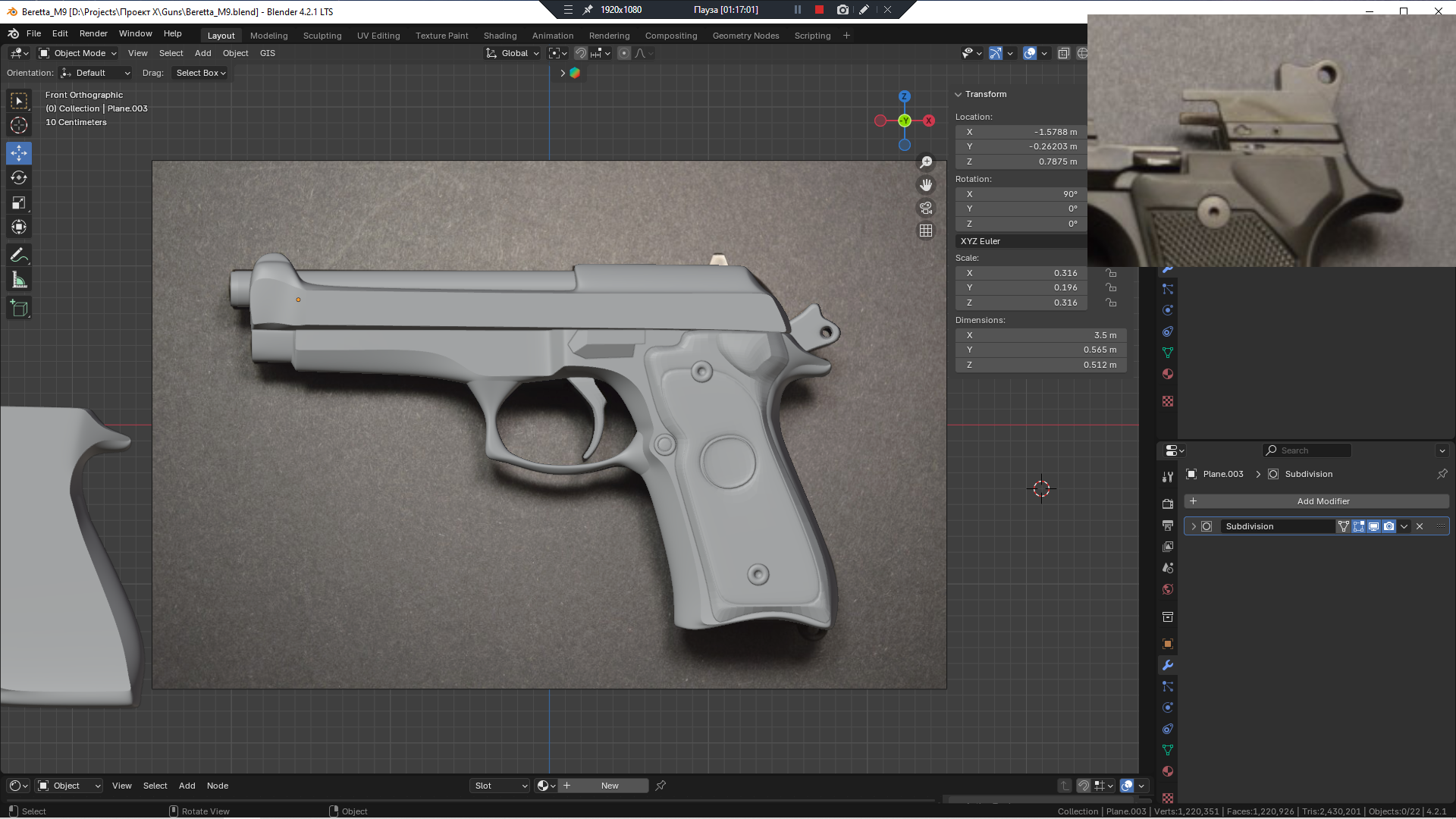
Task: Open Subdivision modifier extras dropdown arrow
Action: click(1404, 526)
